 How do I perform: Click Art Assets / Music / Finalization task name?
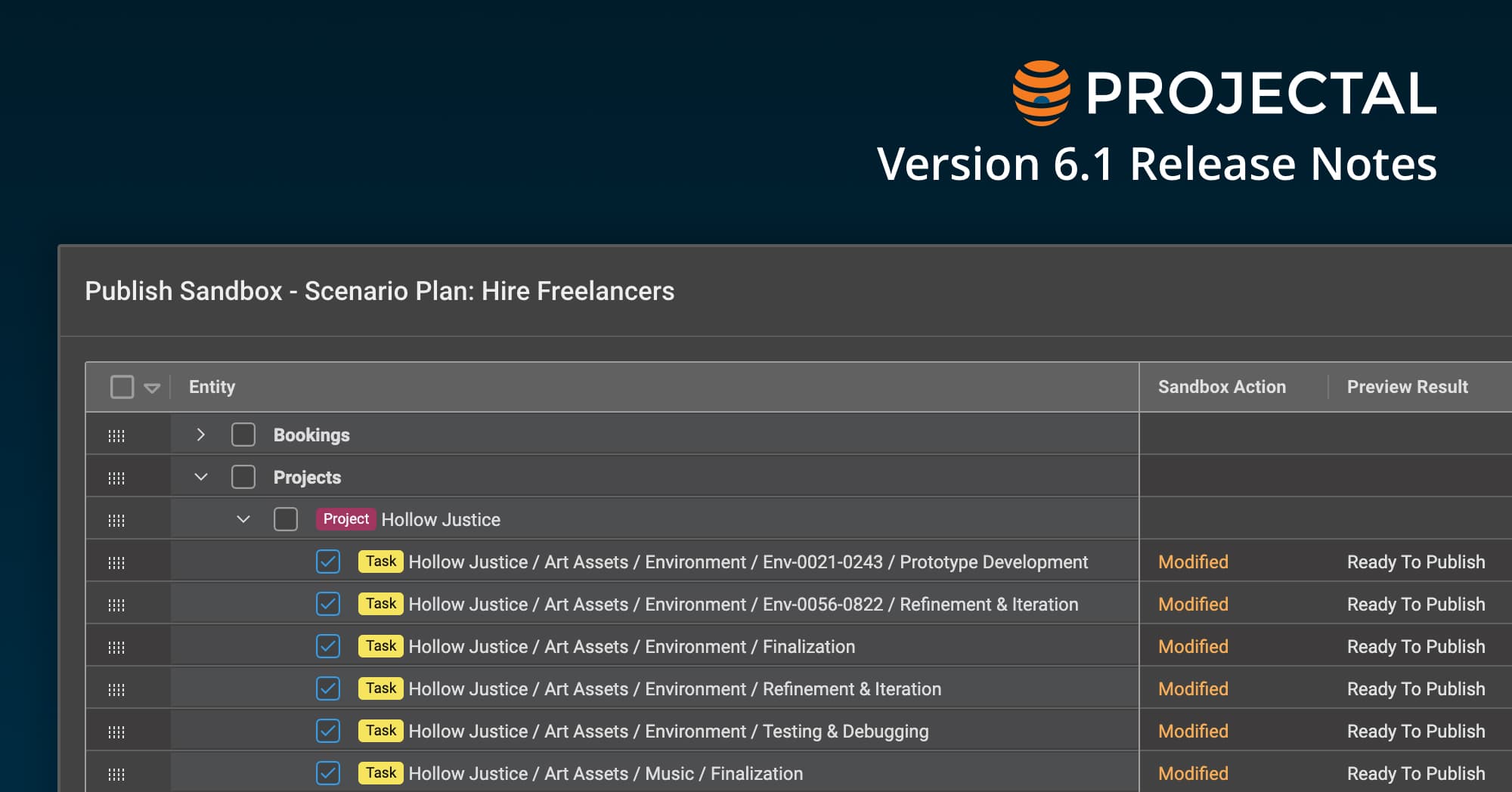coord(606,774)
